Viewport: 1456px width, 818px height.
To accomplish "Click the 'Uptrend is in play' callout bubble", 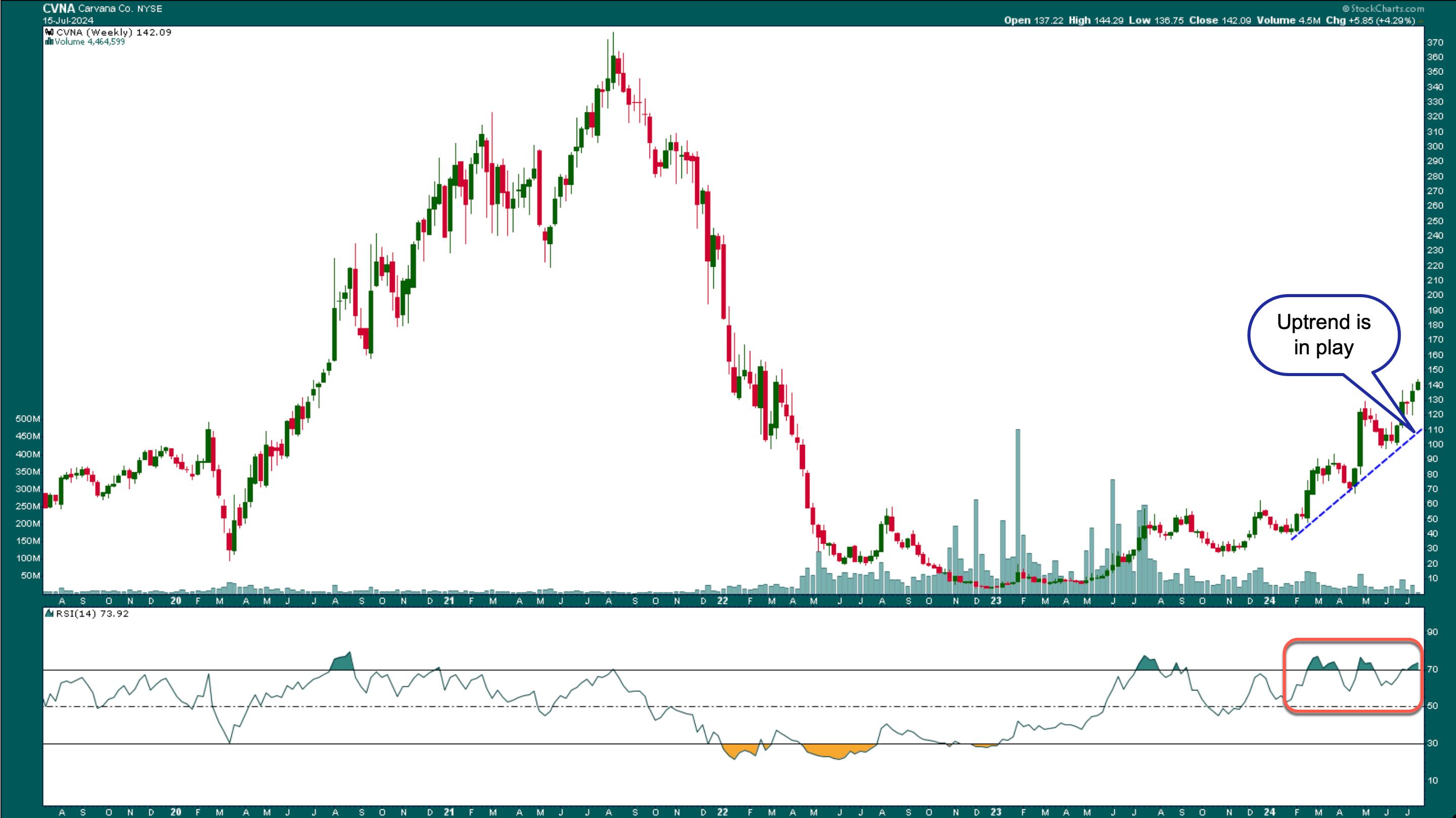I will [x=1323, y=335].
